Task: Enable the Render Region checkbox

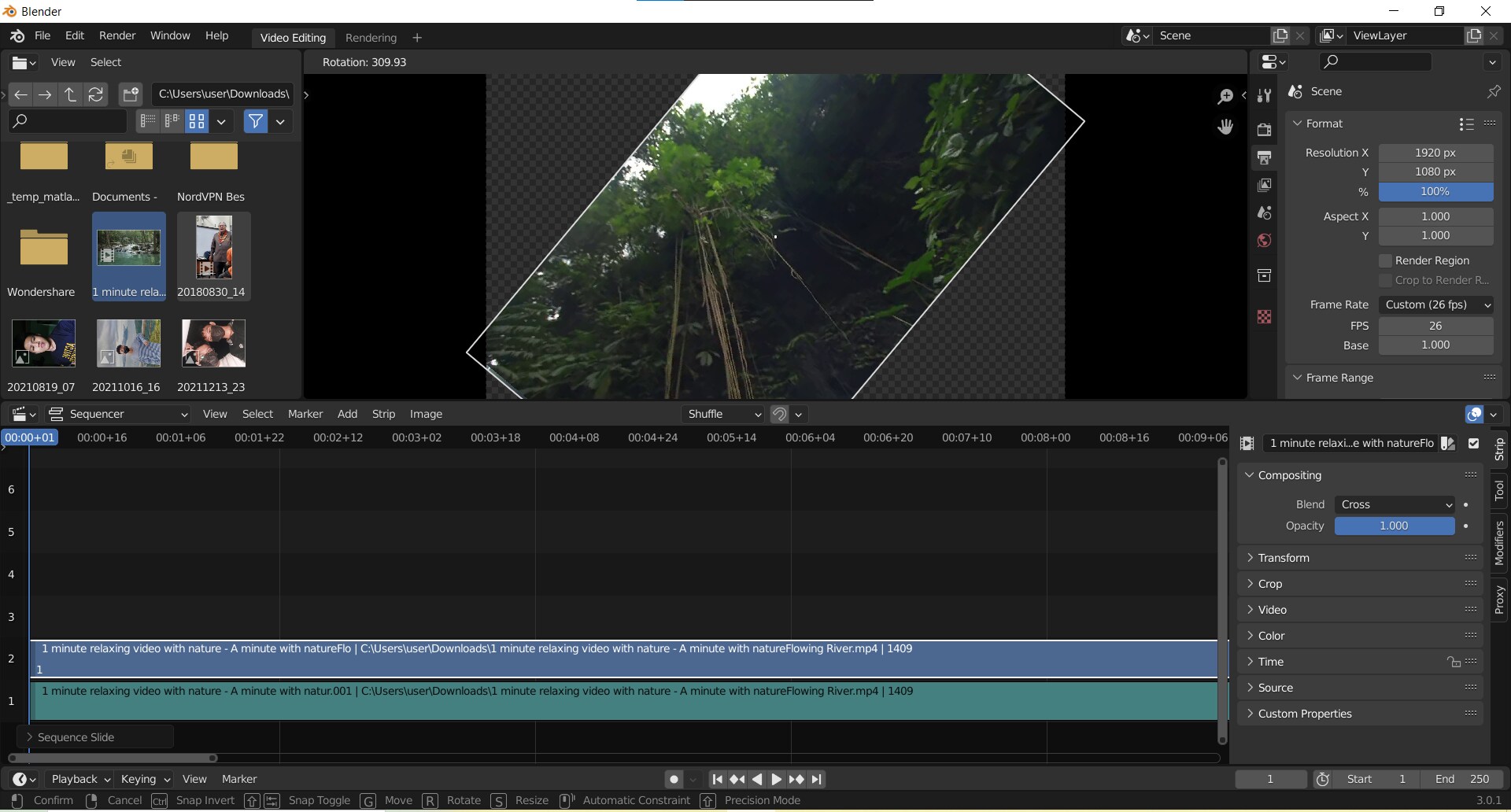Action: (1386, 260)
